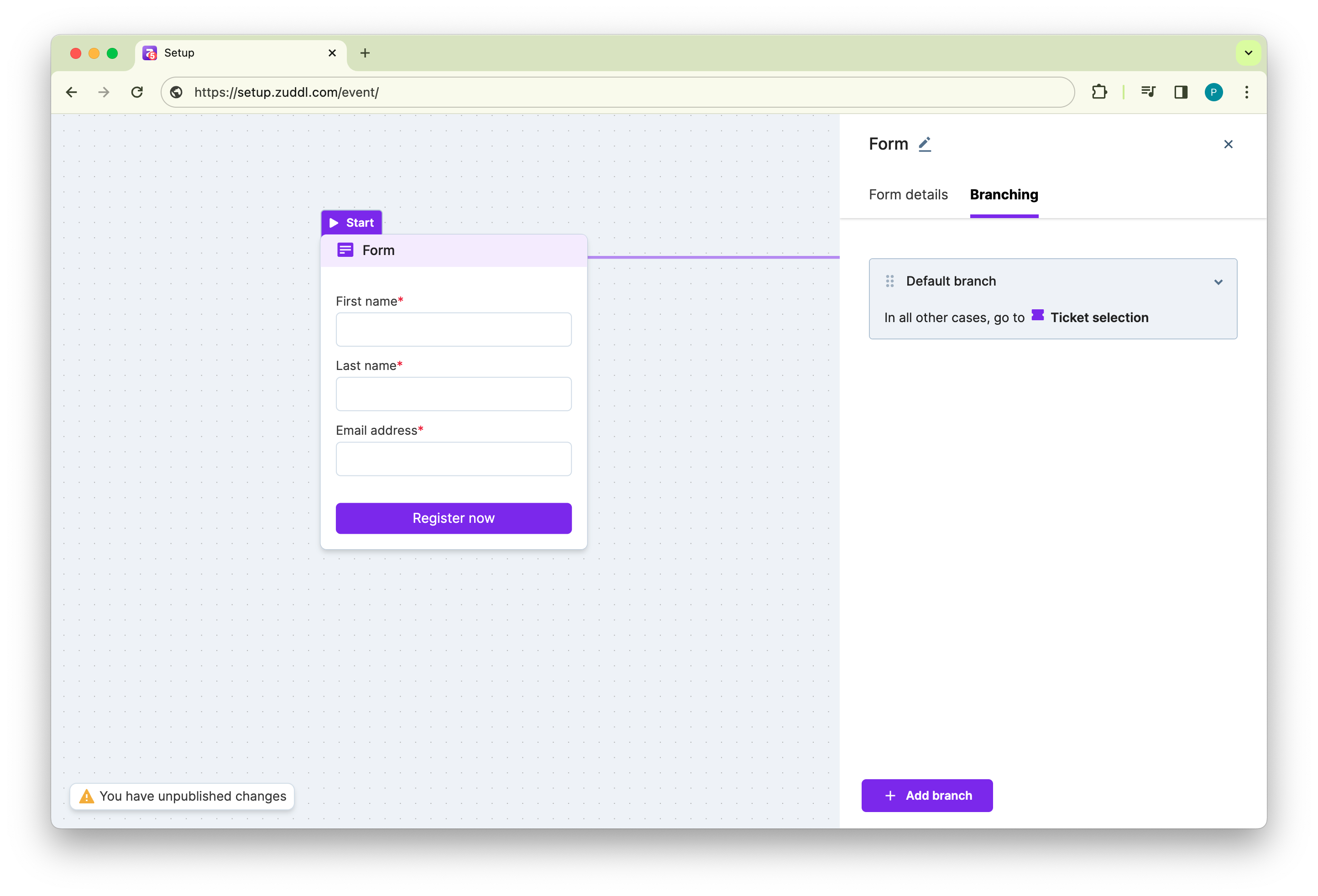The height and width of the screenshot is (896, 1318).
Task: Click the media control icon in toolbar
Action: point(1148,92)
